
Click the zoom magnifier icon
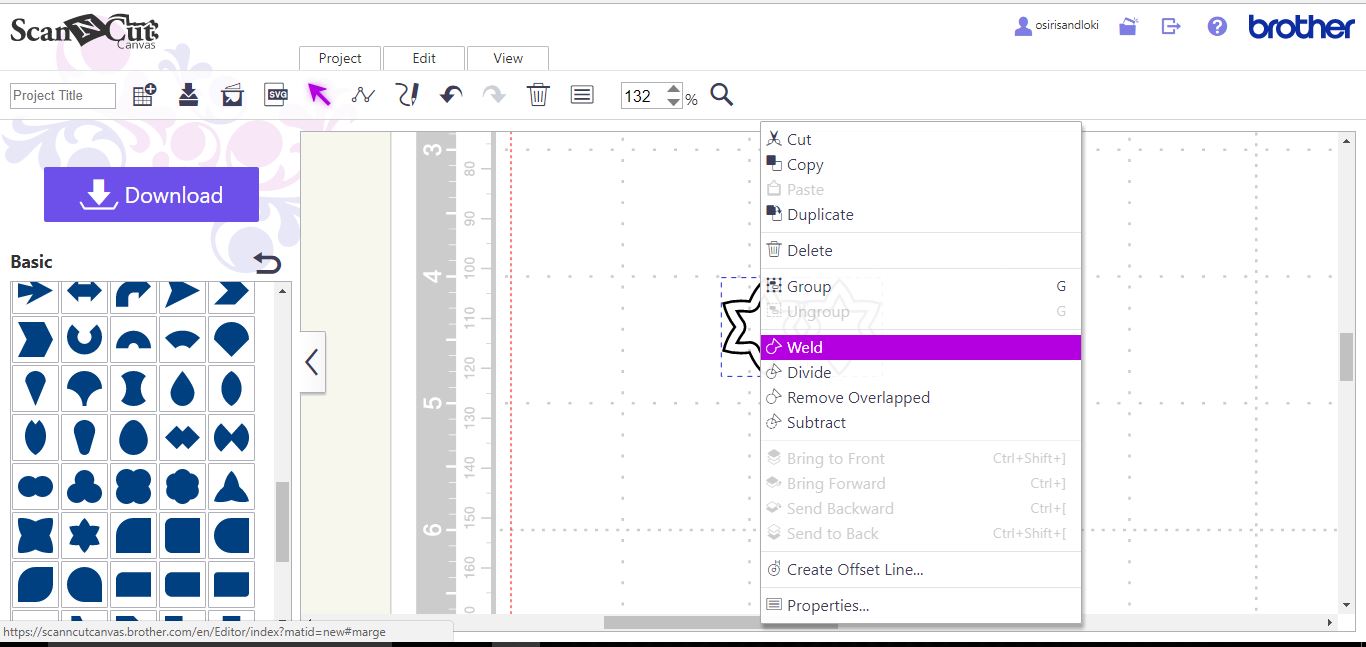click(x=721, y=95)
